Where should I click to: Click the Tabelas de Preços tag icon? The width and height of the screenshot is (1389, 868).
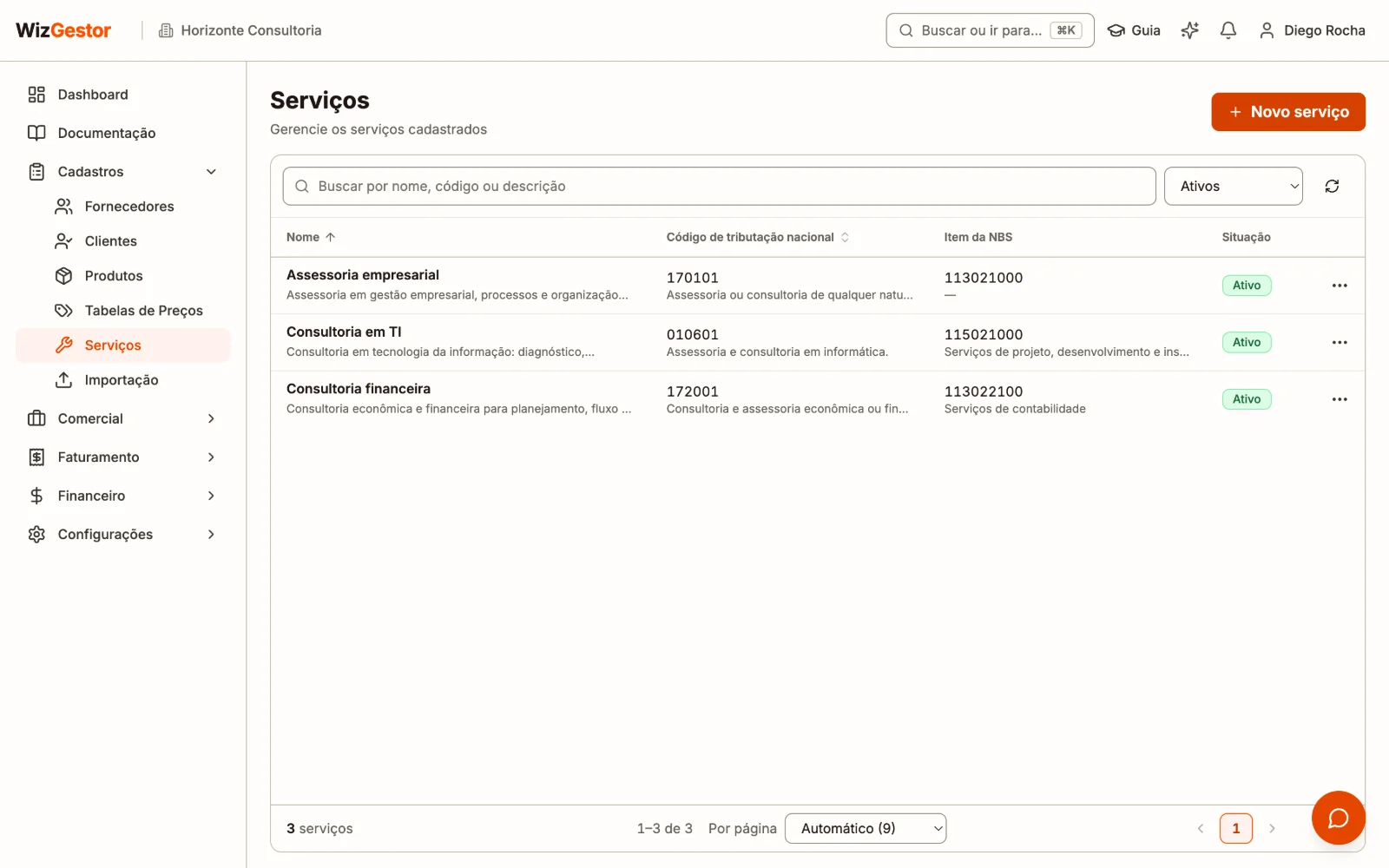click(x=63, y=311)
